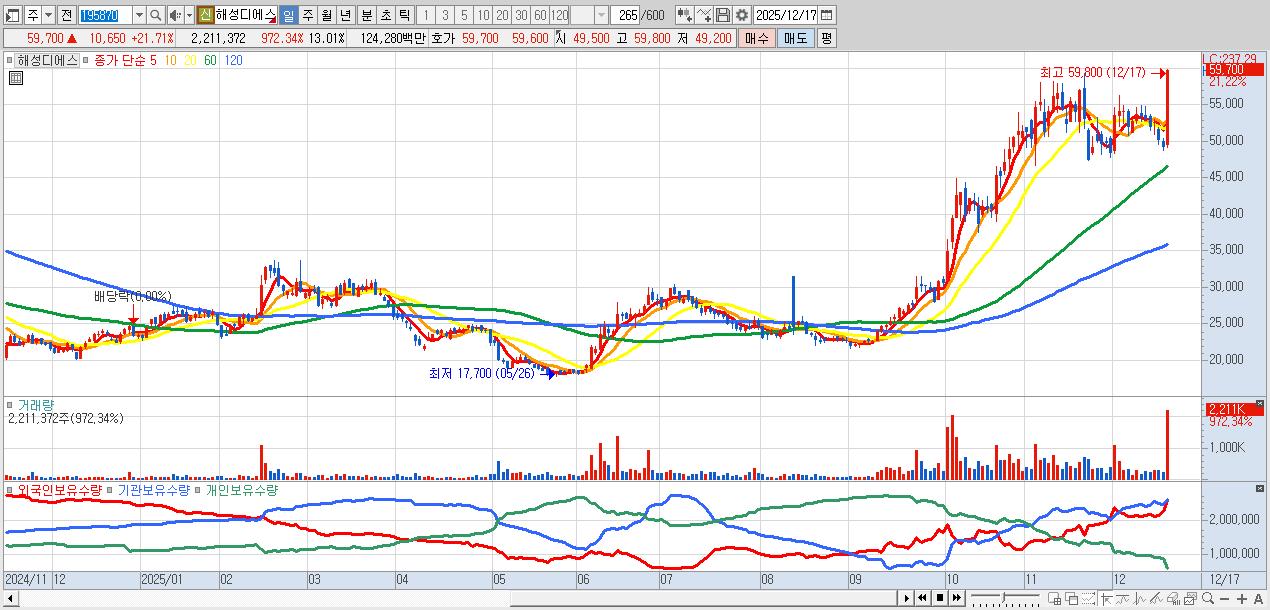
Task: Click the candle count field 265
Action: [x=625, y=15]
